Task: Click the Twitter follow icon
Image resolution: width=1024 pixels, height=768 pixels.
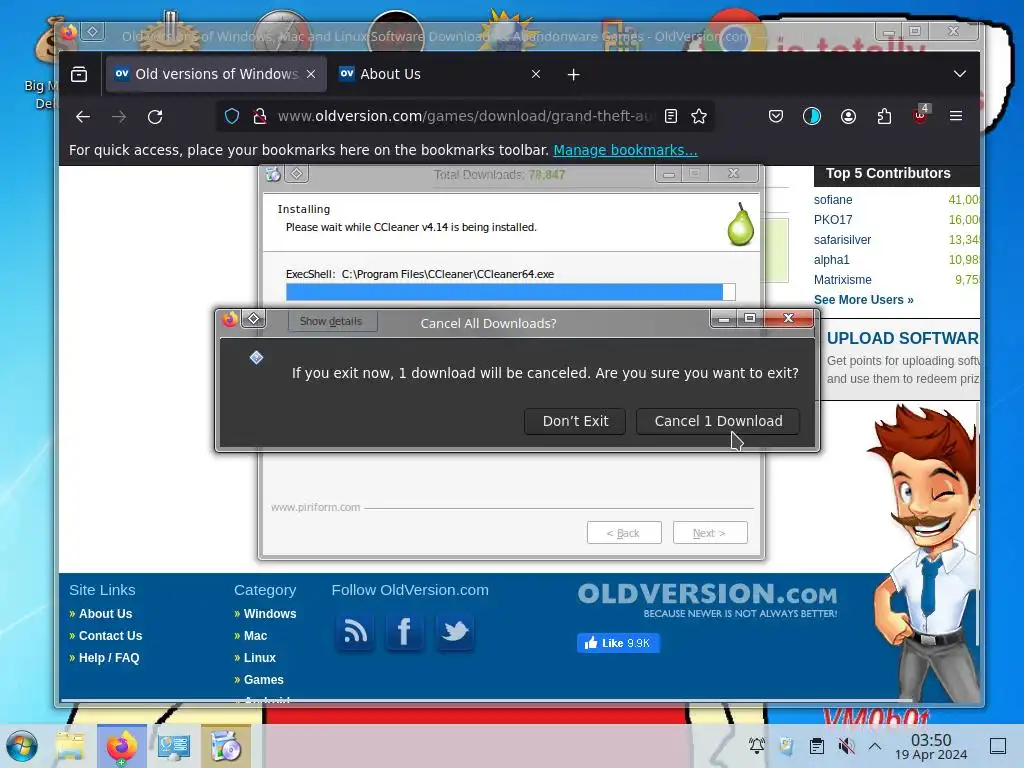Action: 455,632
